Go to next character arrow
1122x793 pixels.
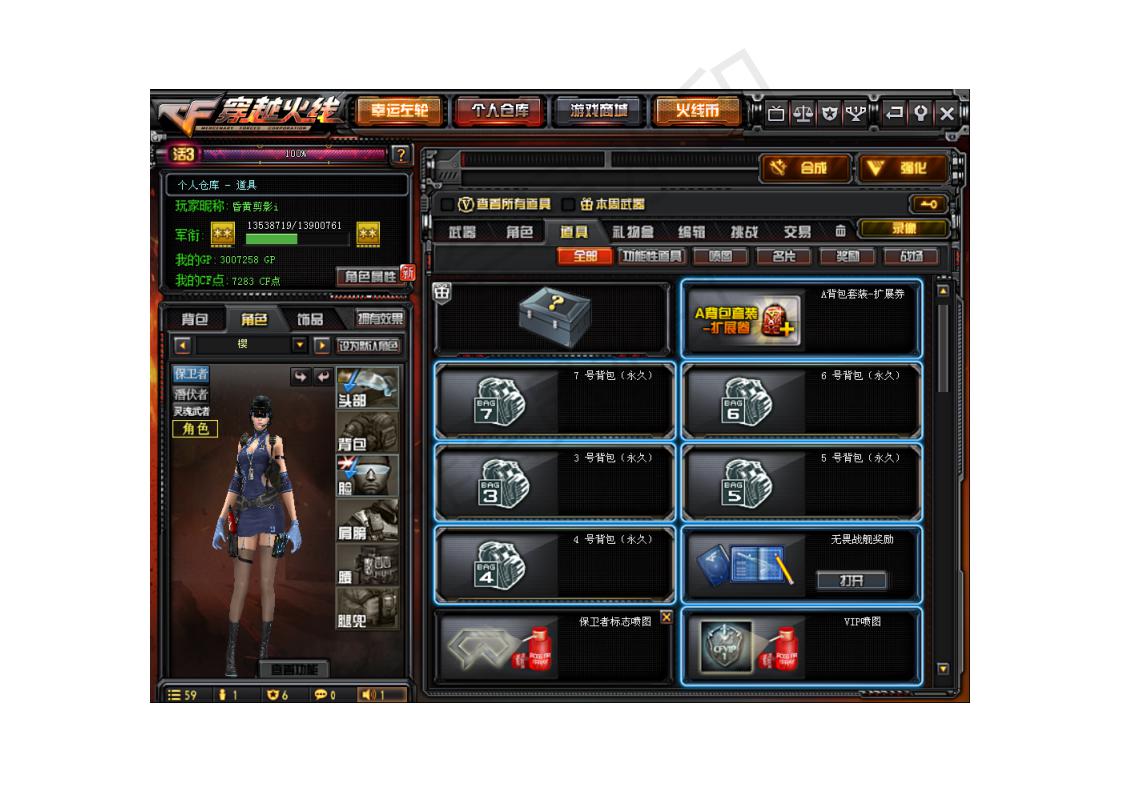pos(321,345)
